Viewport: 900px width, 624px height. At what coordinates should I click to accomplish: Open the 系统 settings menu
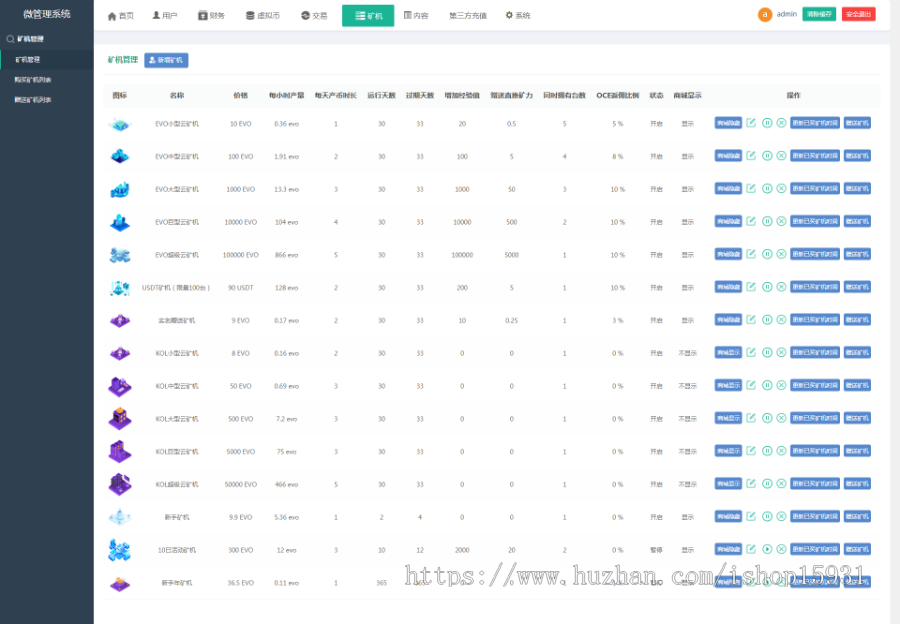[x=518, y=16]
